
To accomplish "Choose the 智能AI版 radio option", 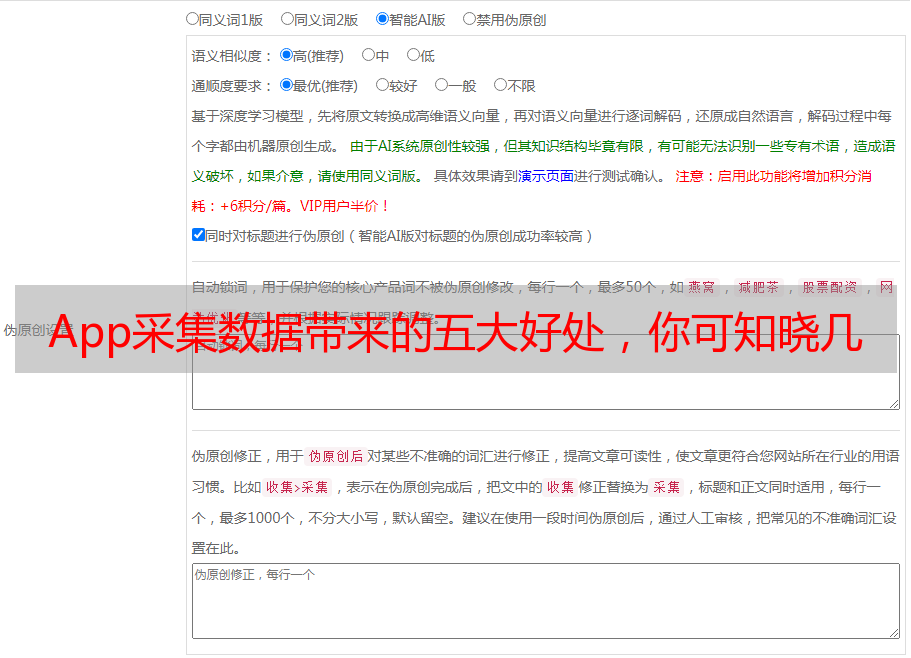I will 382,19.
